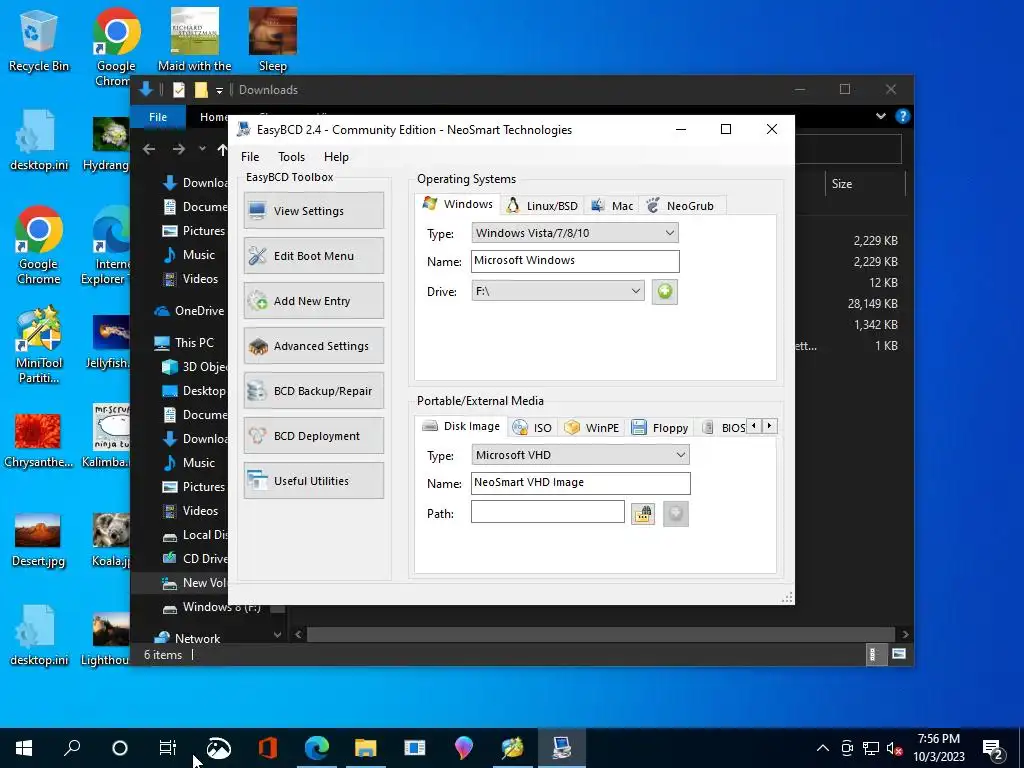Click the Explorer horizontal scrollbar
Image resolution: width=1024 pixels, height=768 pixels.
[x=600, y=634]
